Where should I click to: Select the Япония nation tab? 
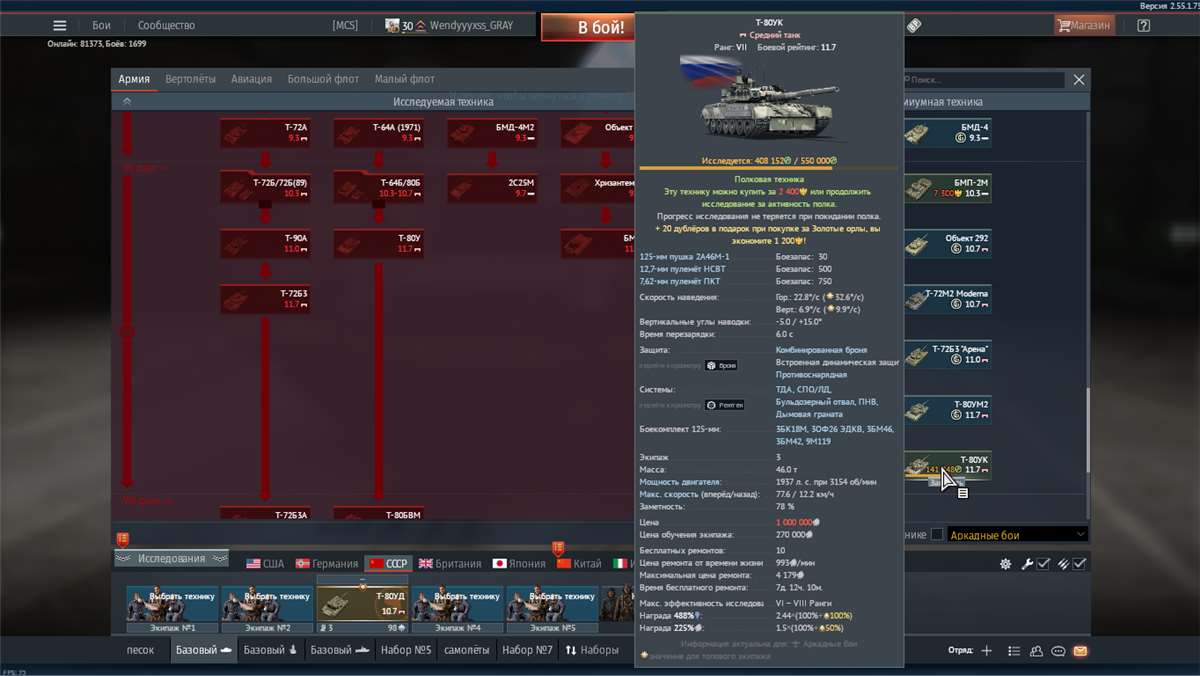point(519,564)
